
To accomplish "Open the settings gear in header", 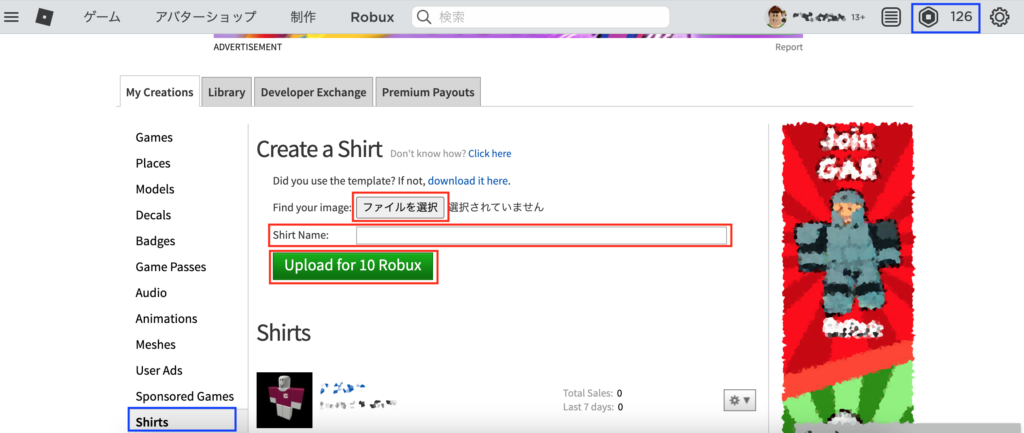I will tap(1000, 17).
